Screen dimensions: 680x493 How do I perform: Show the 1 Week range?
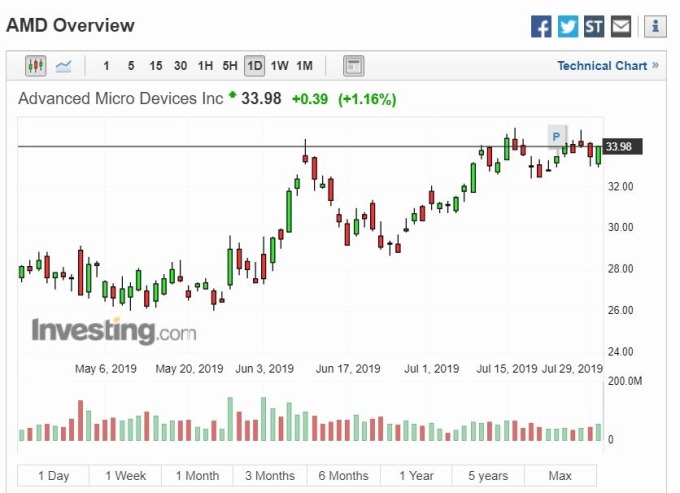coord(125,476)
